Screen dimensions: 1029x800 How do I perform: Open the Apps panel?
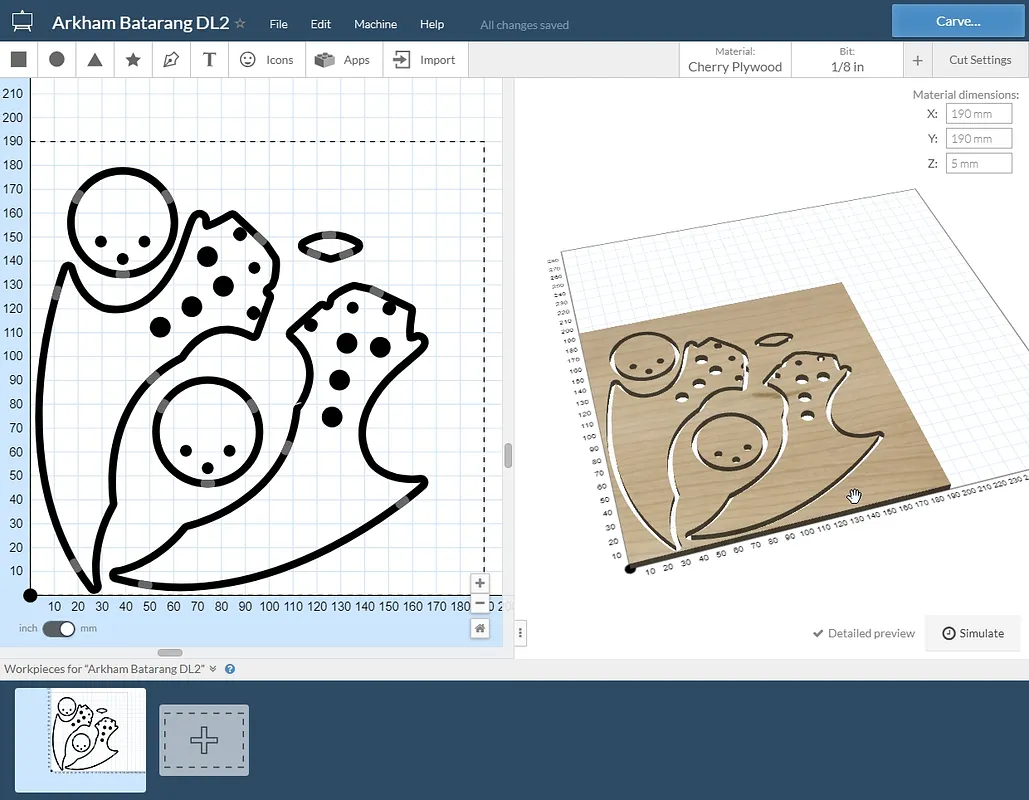coord(343,60)
